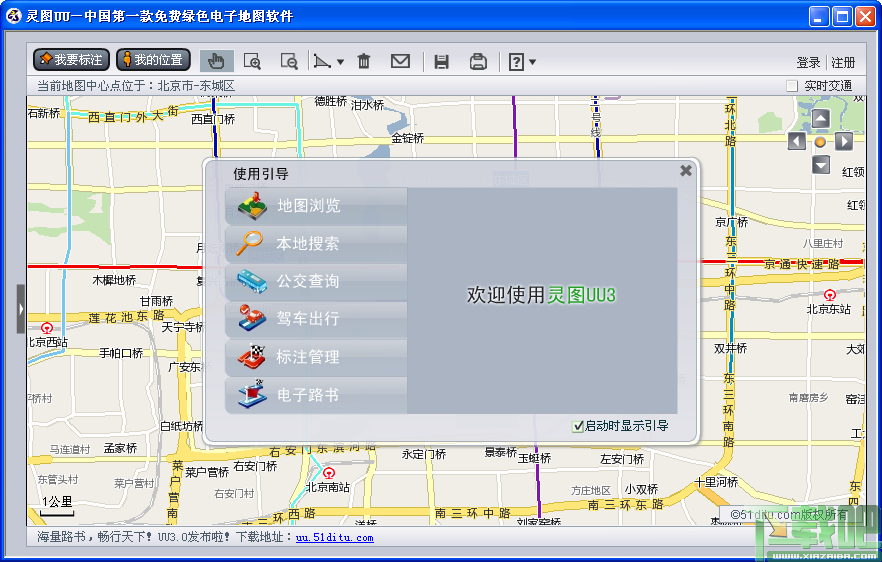Click the 德胜桥 map label
The height and width of the screenshot is (562, 882).
tap(330, 102)
